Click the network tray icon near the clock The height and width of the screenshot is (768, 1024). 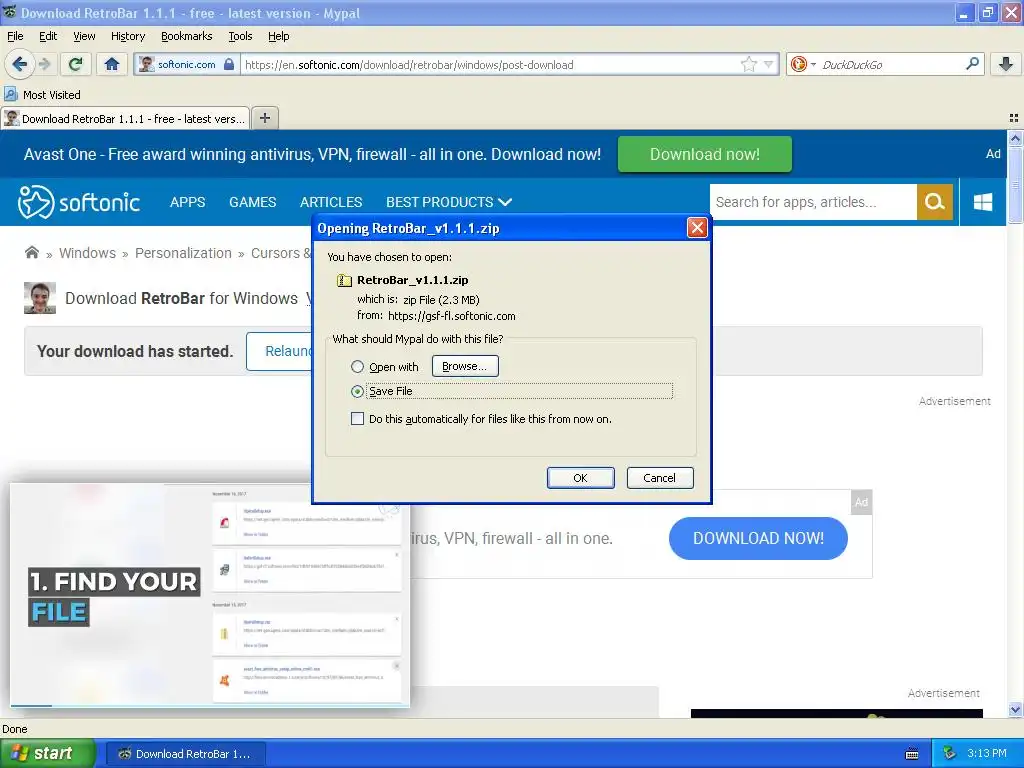[x=950, y=753]
